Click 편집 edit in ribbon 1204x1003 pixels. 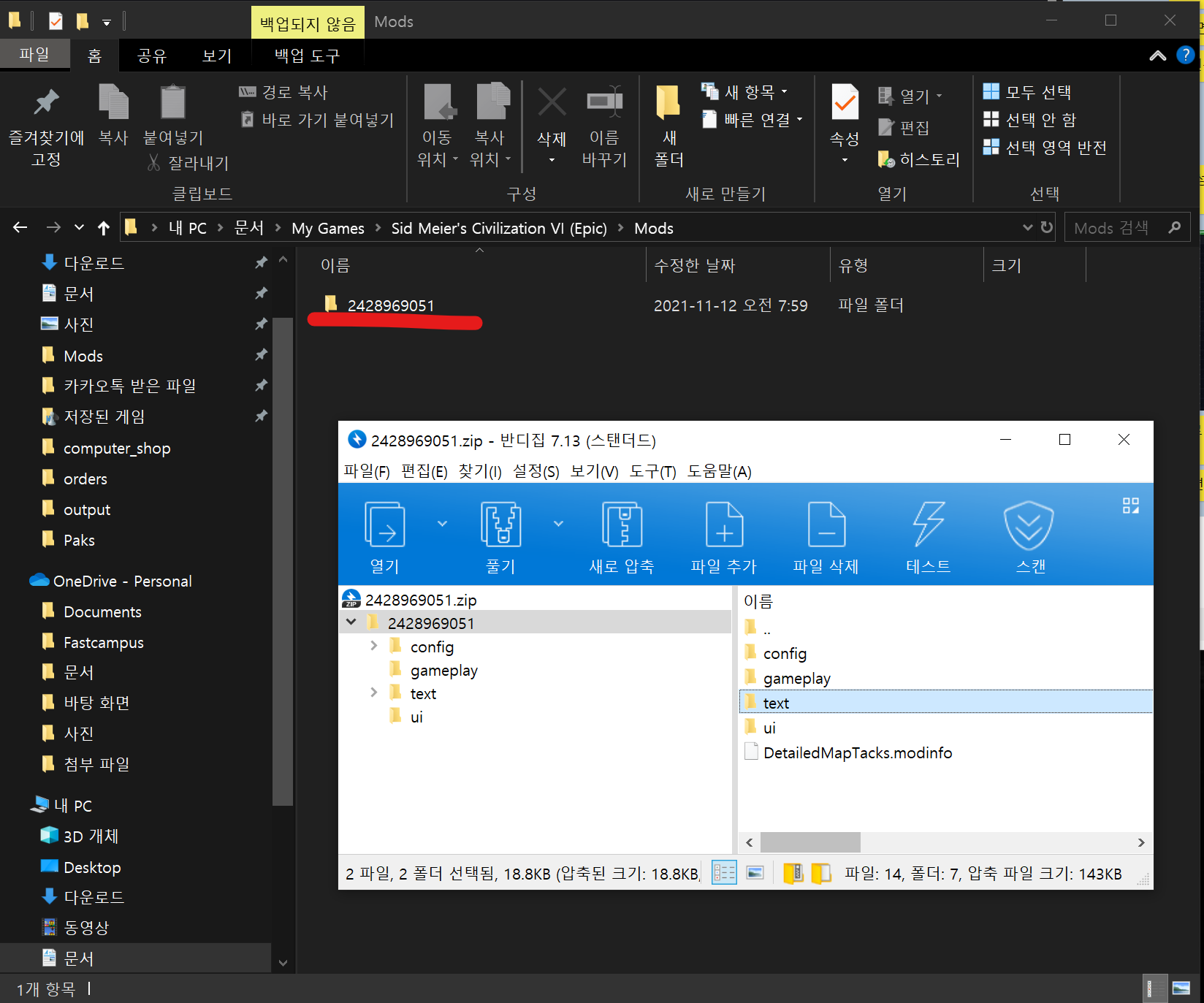coord(904,128)
